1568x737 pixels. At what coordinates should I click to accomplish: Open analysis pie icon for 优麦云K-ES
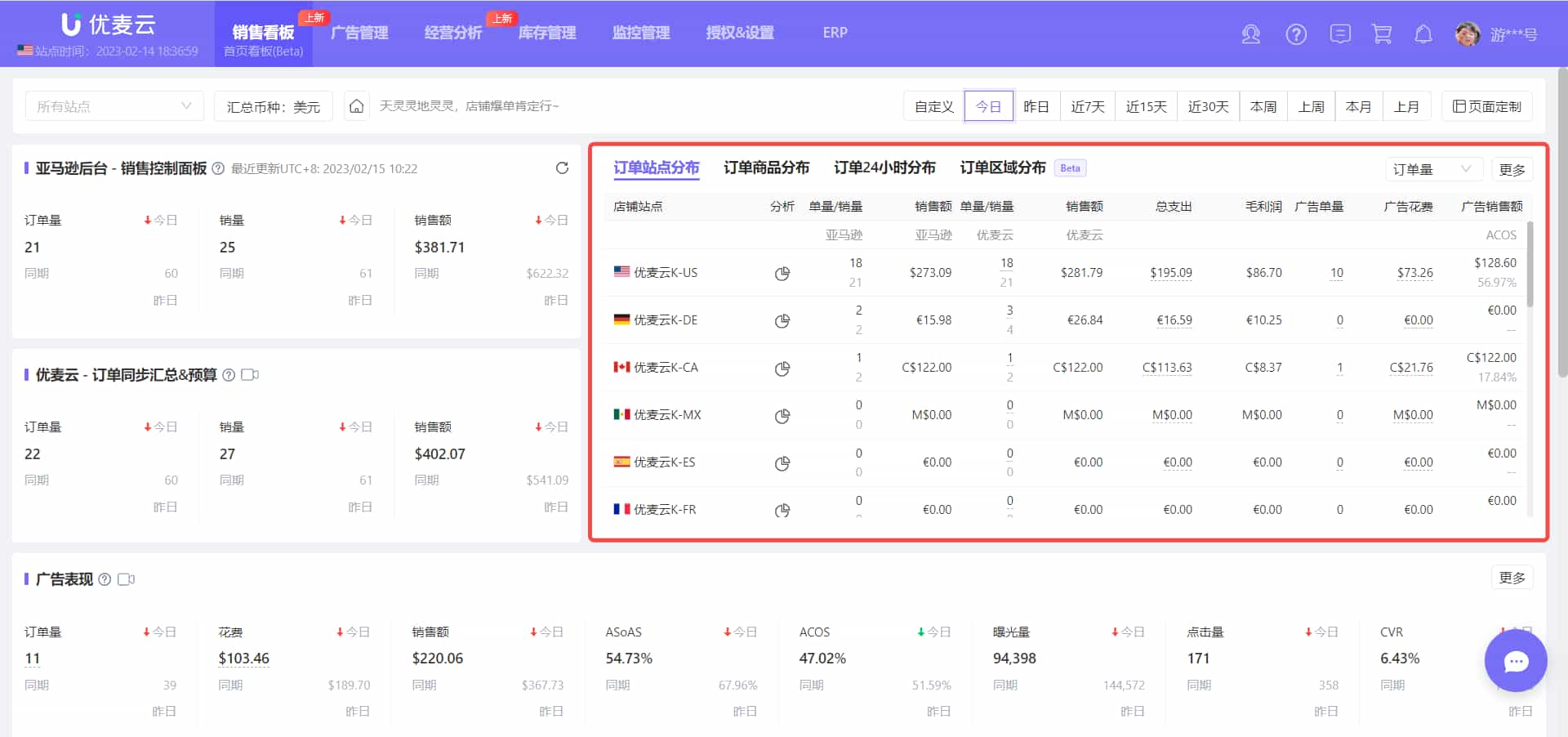[x=782, y=462]
